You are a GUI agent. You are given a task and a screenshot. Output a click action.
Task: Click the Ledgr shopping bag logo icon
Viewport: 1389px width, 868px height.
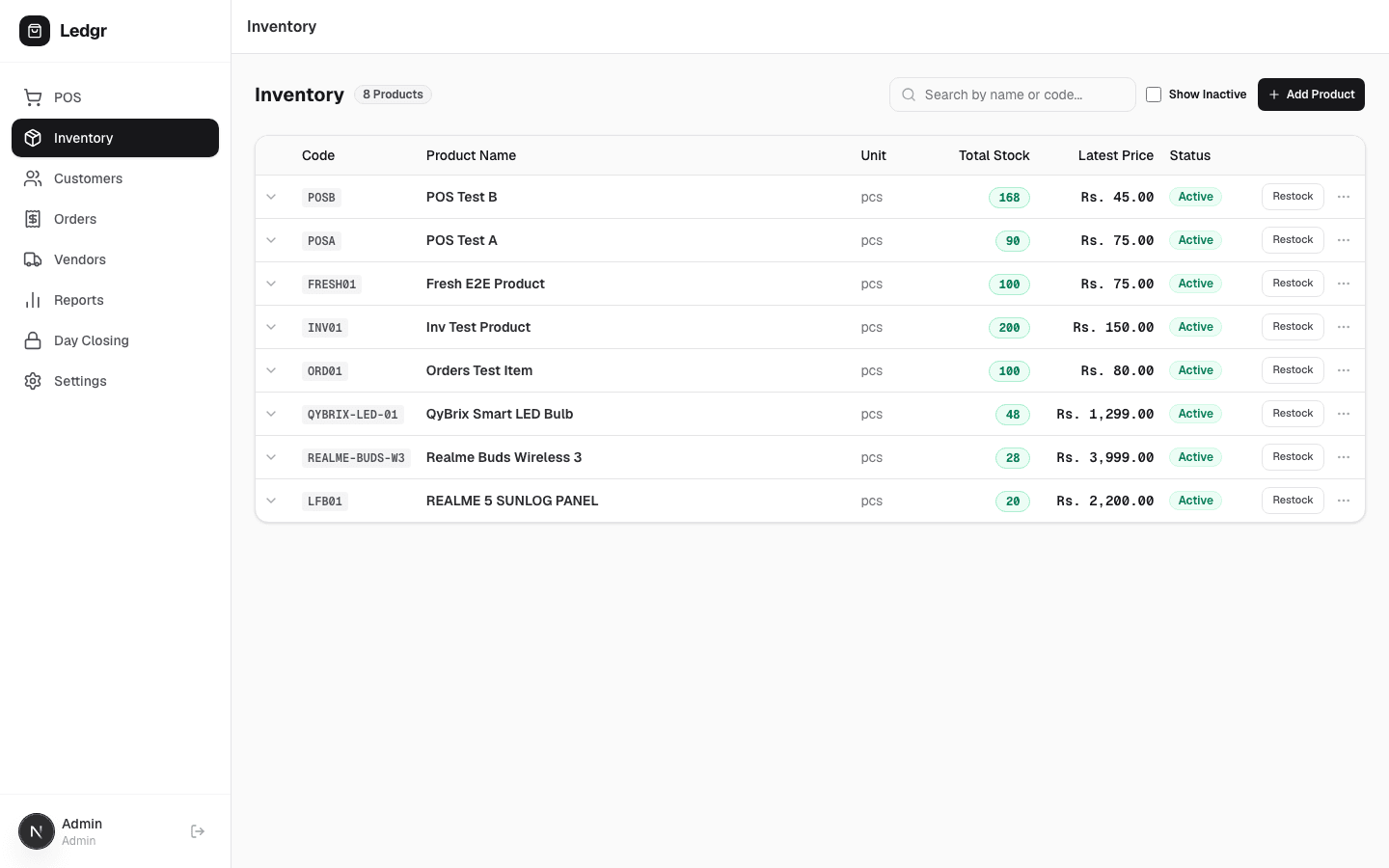[35, 31]
